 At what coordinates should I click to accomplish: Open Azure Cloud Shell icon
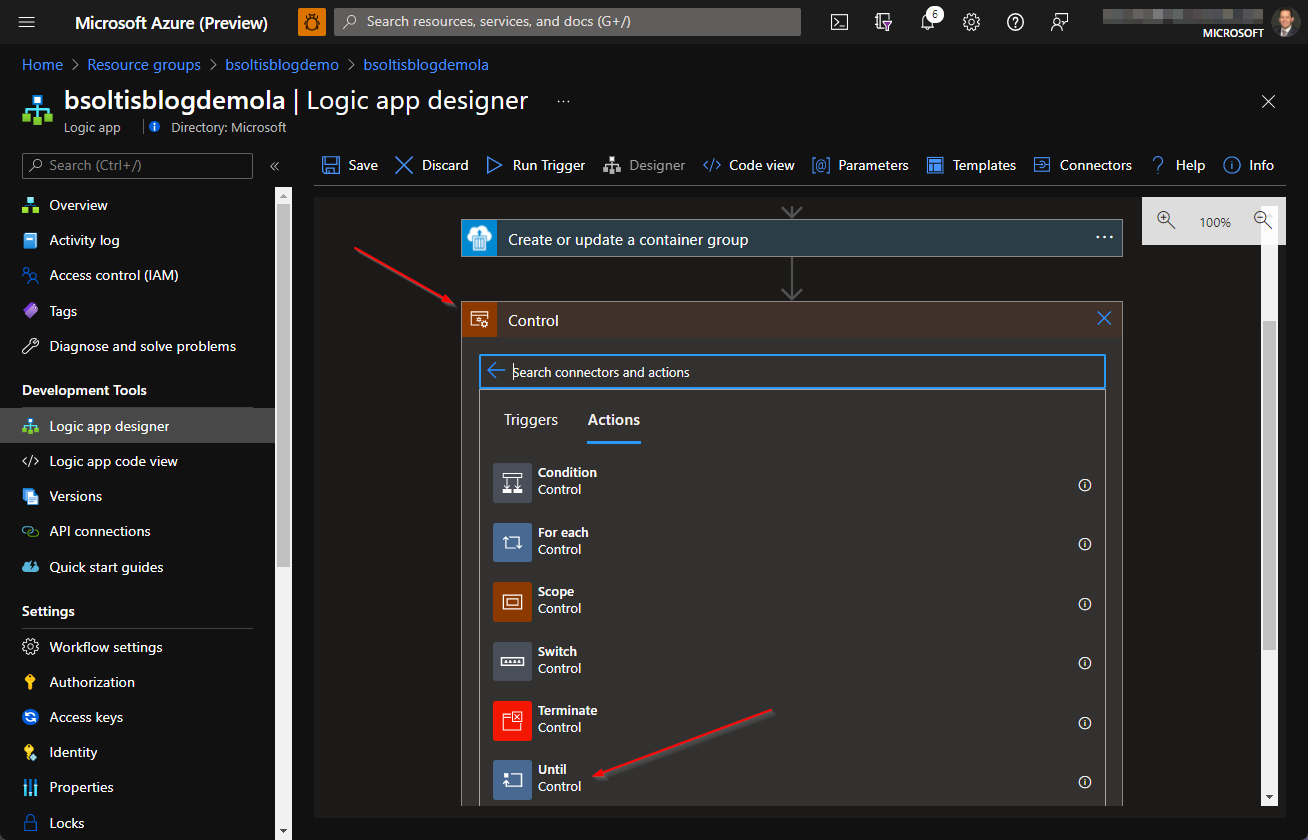tap(840, 22)
